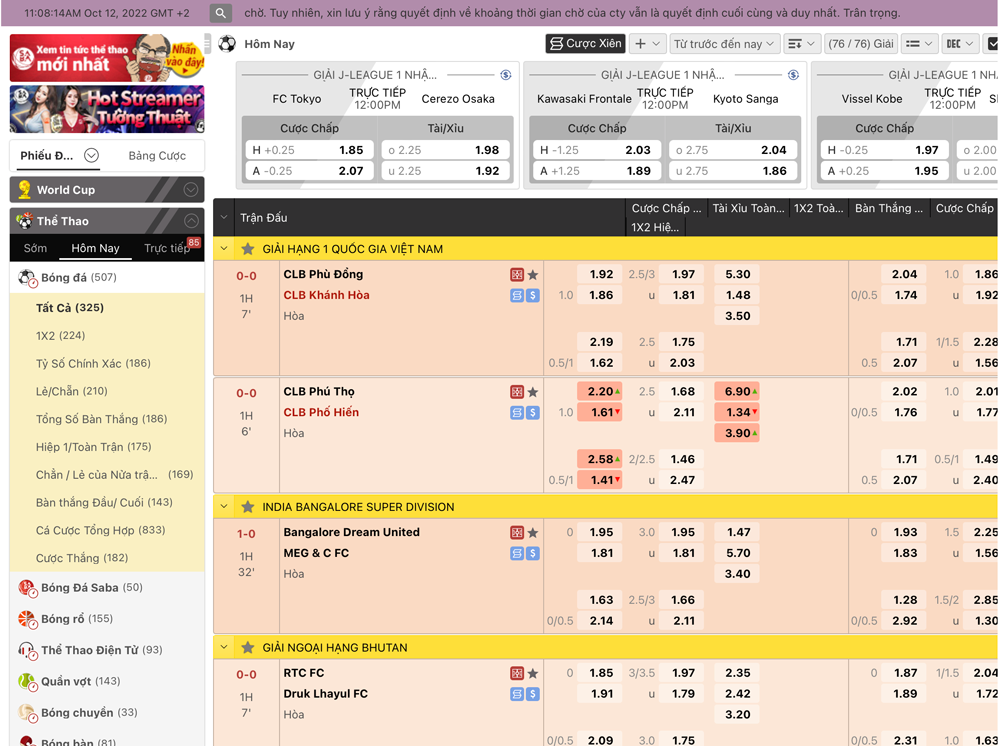Click blue dollar cashout icon for CLB Khánh Hòa
The image size is (1000, 746).
[533, 295]
